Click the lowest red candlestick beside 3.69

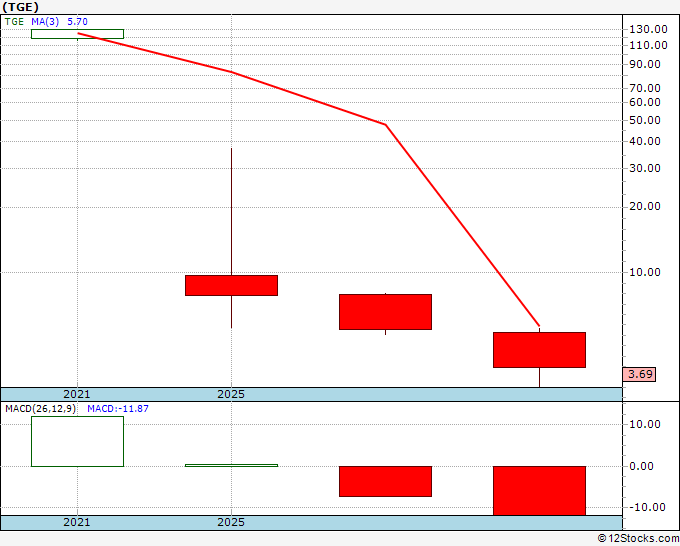(x=539, y=350)
